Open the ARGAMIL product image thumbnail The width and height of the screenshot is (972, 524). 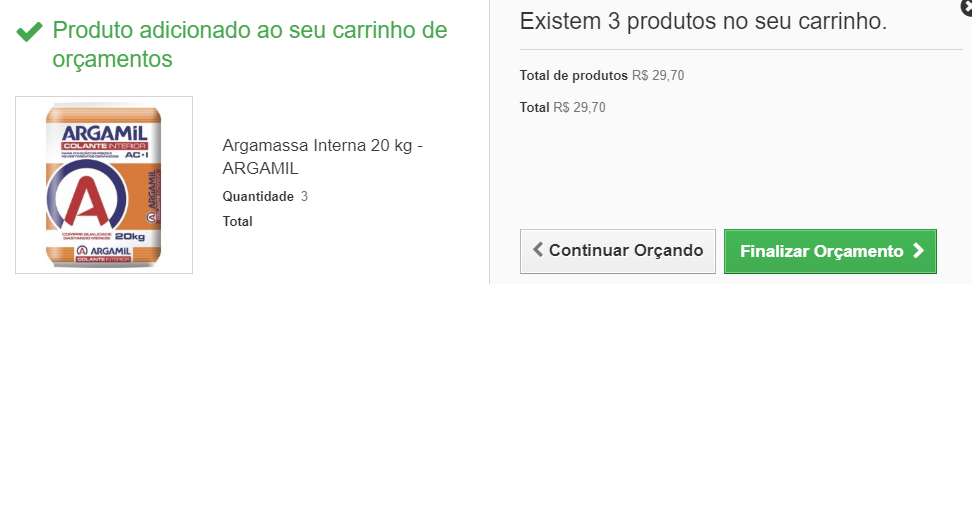(104, 185)
